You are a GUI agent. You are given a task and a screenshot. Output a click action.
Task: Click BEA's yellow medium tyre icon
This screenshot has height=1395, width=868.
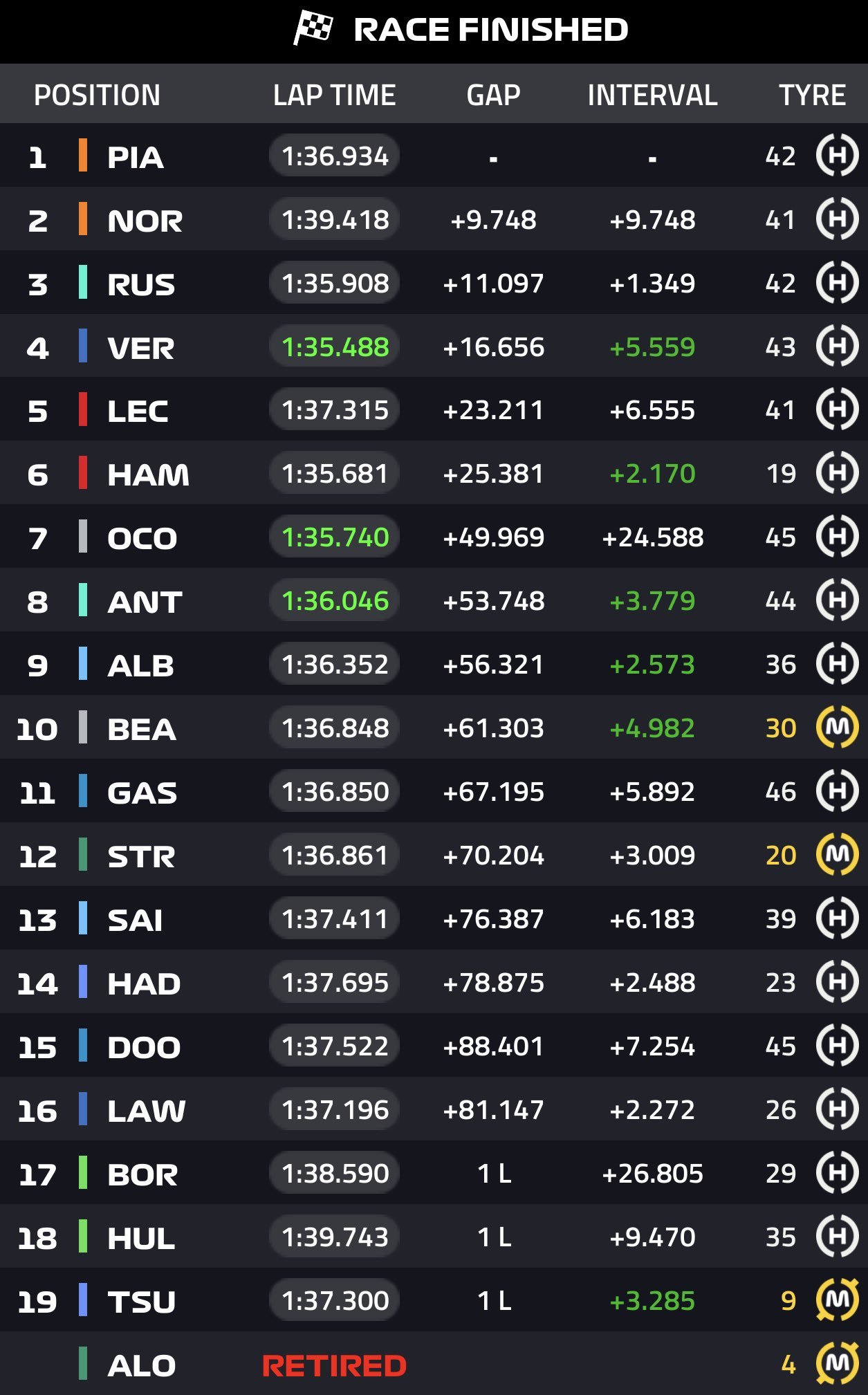[x=837, y=728]
